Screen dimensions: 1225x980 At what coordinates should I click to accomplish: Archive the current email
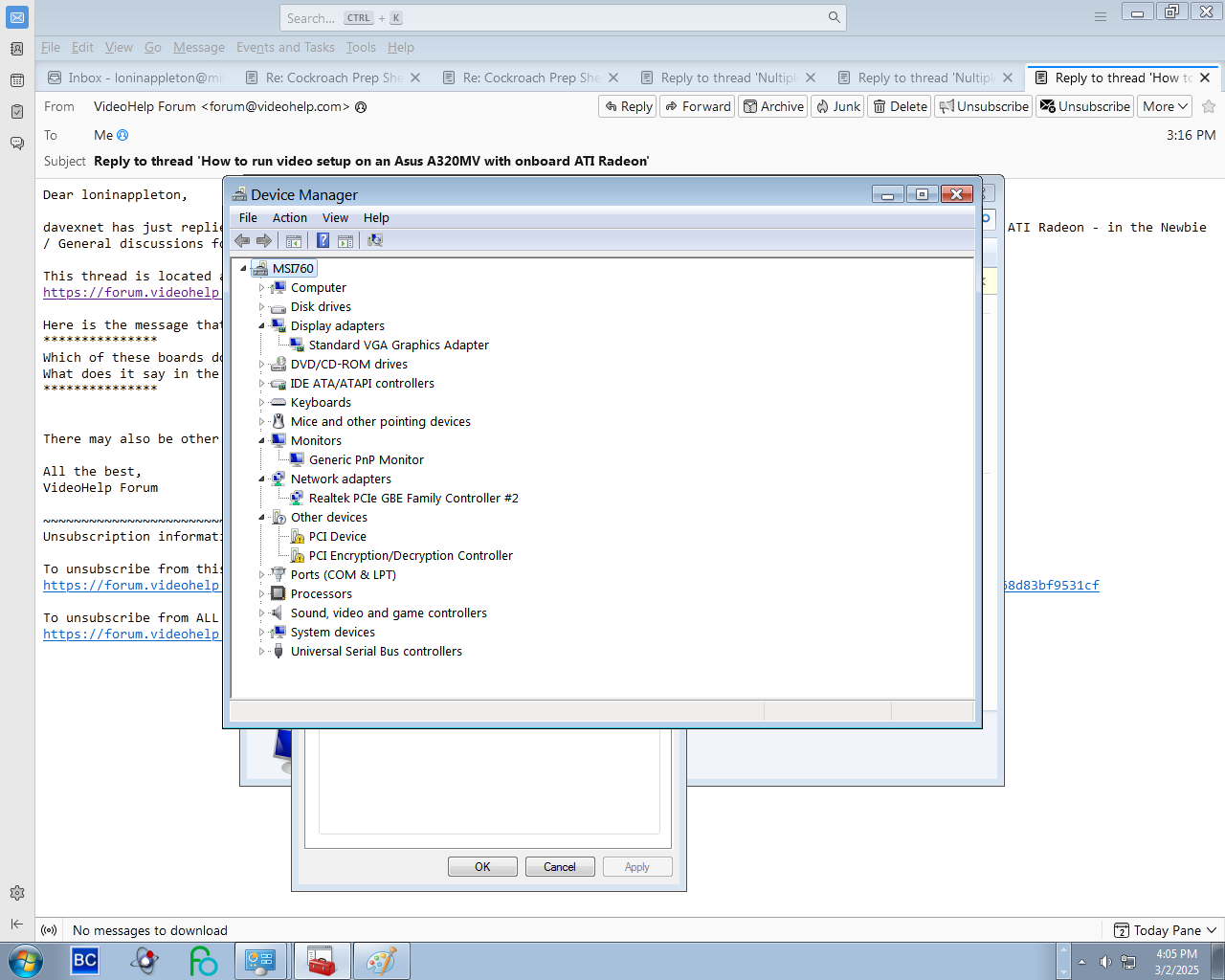pos(773,106)
